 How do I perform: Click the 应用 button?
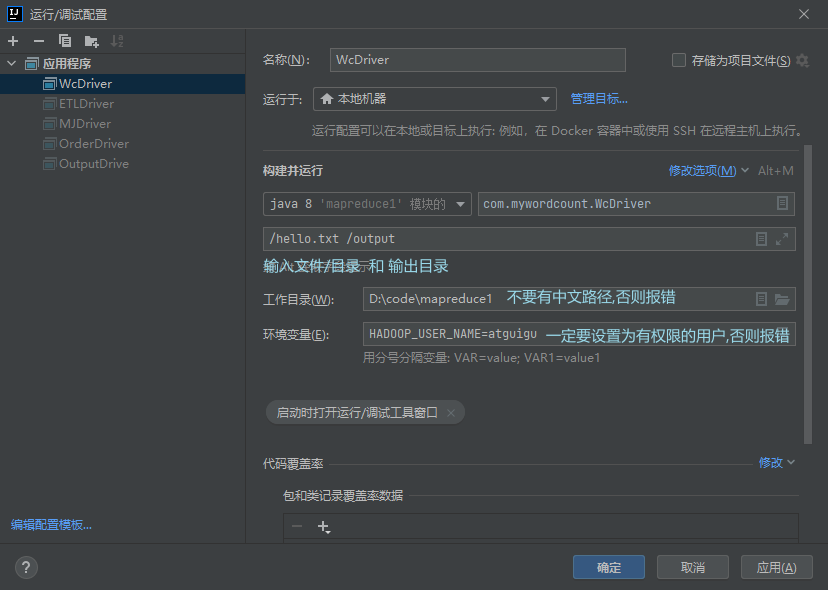[776, 567]
